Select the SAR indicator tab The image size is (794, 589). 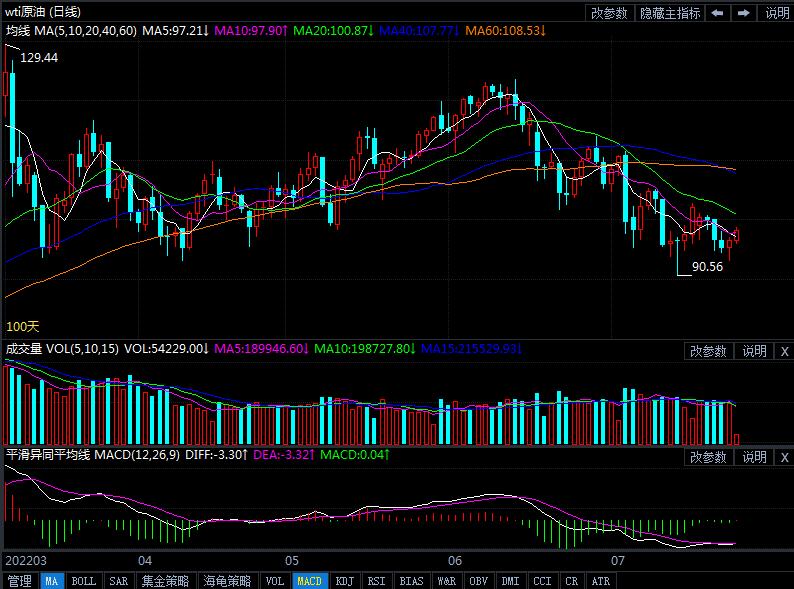[118, 581]
